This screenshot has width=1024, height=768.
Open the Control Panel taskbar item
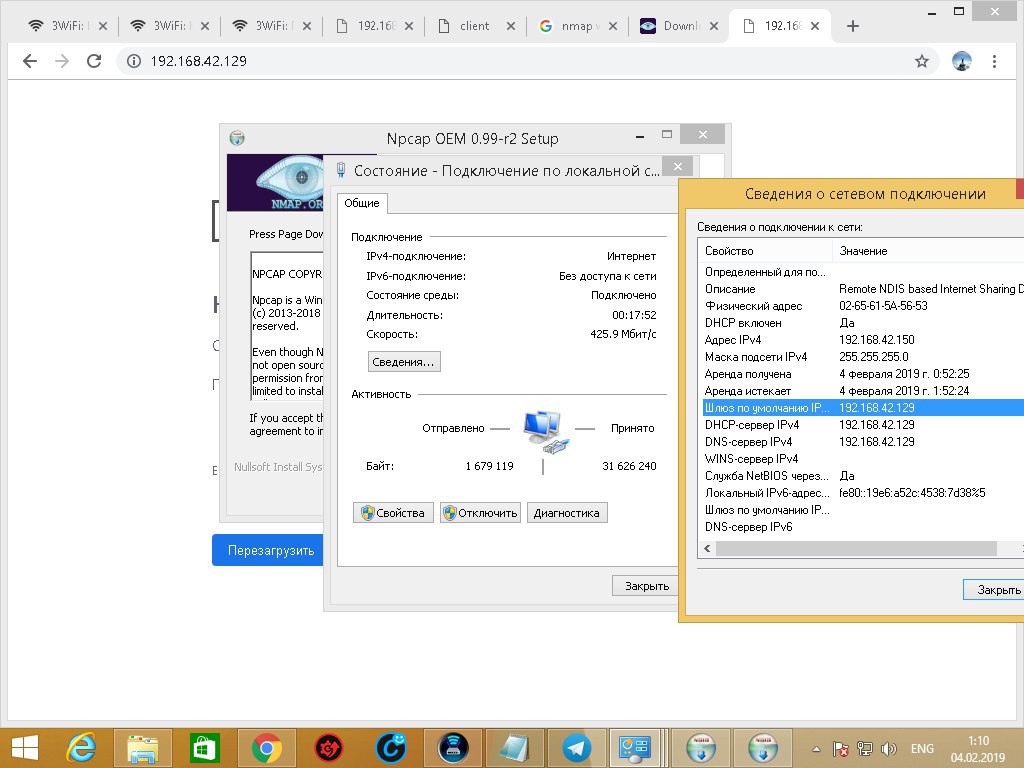coord(635,748)
